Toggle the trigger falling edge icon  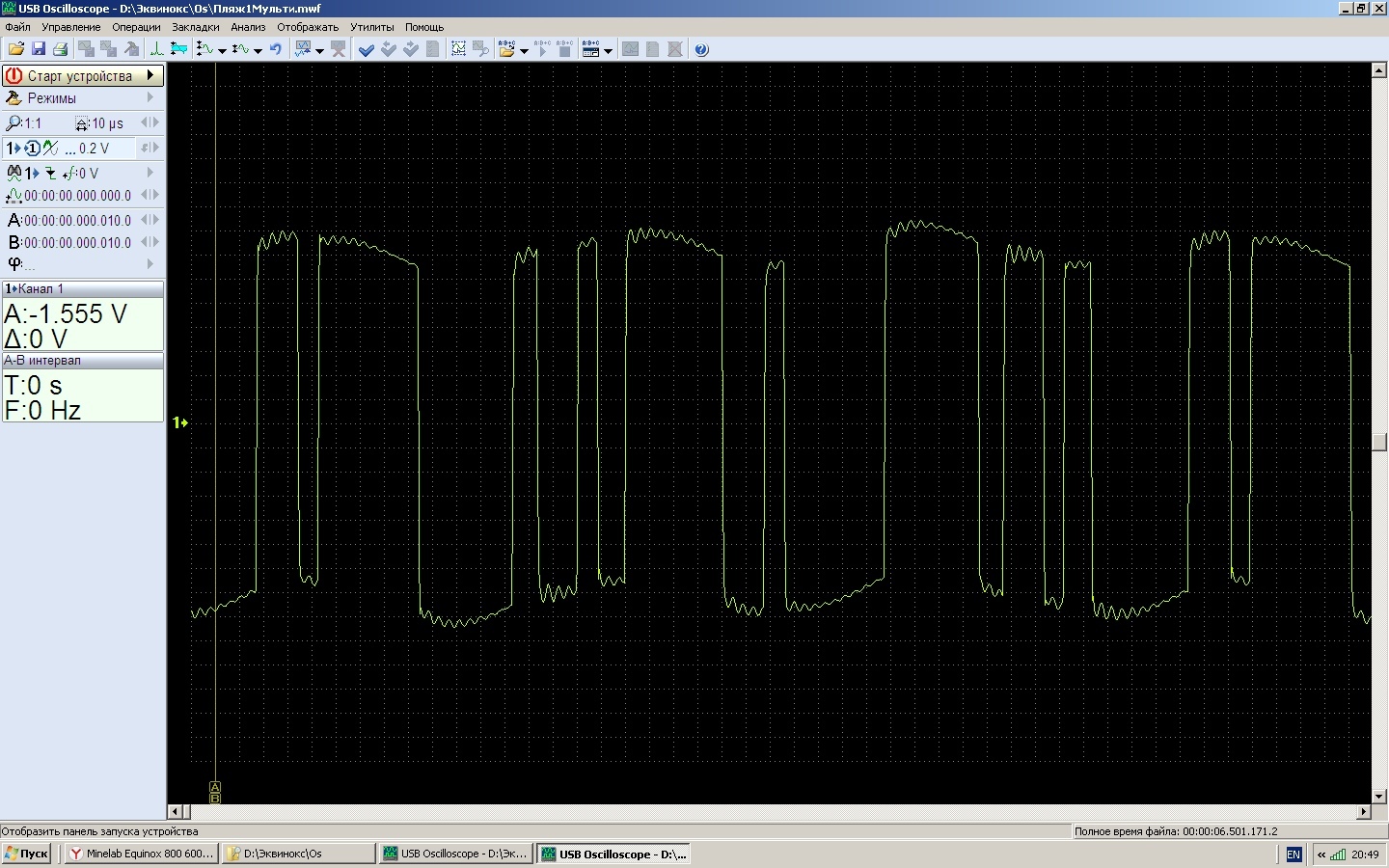50,174
